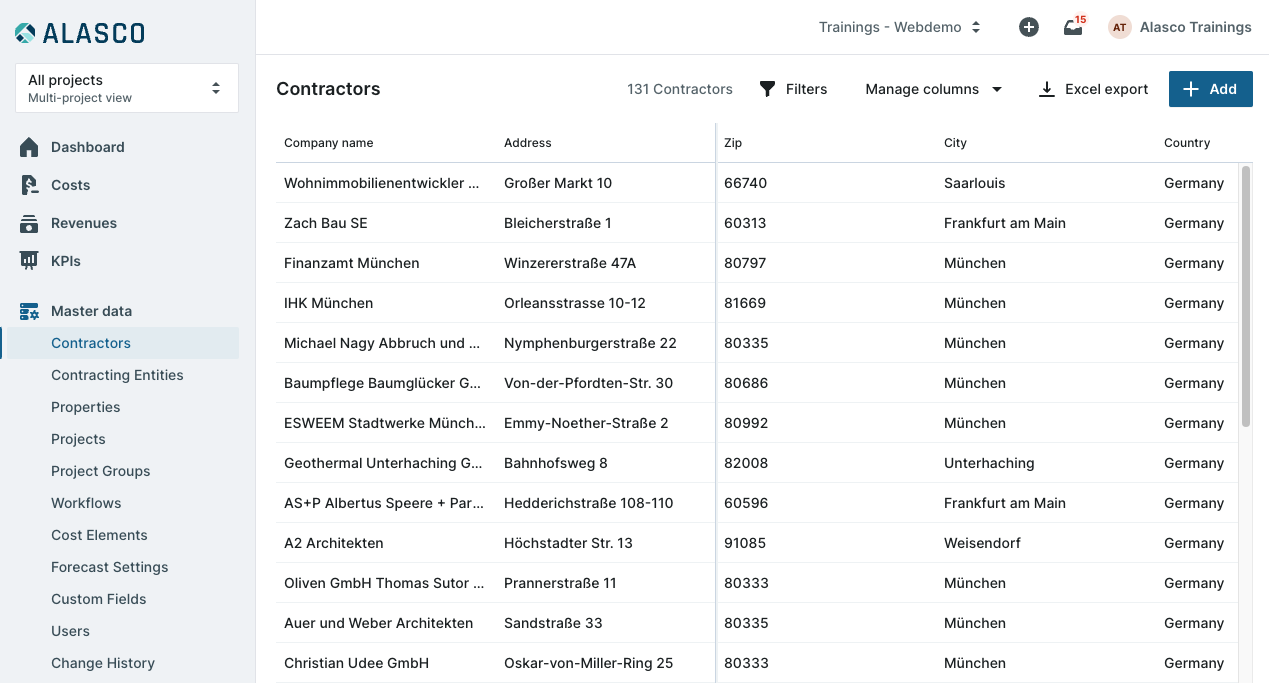Click the Excel export download icon
Screen dimensions: 1269x683
[1047, 89]
